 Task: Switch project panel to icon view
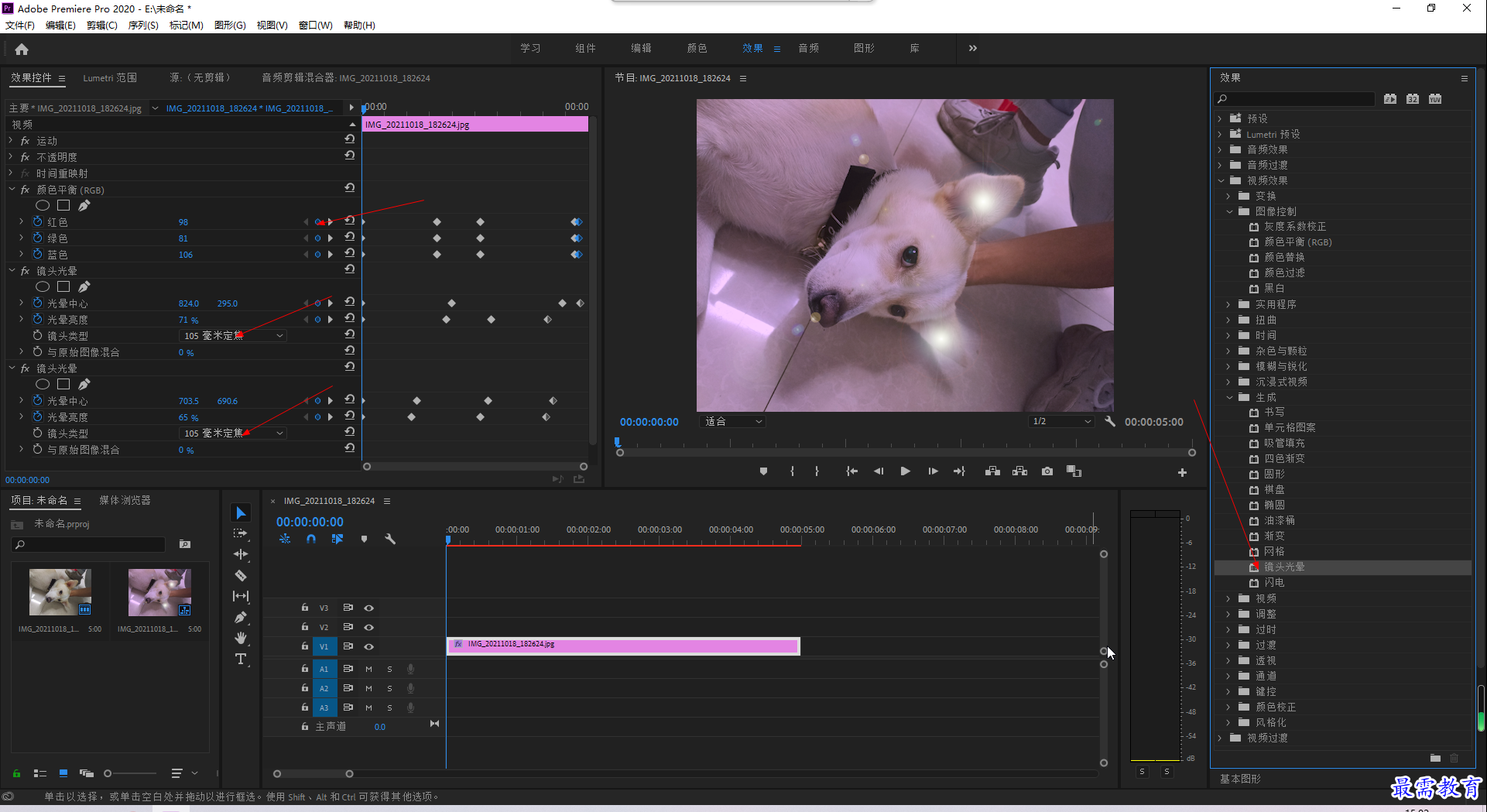coord(63,773)
